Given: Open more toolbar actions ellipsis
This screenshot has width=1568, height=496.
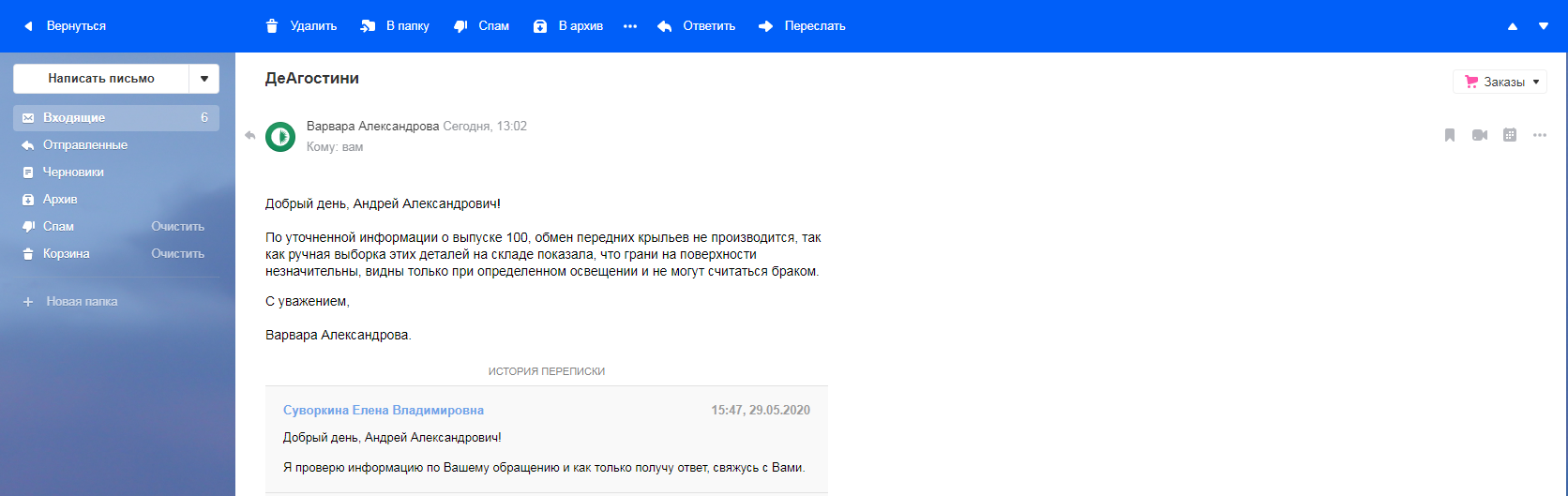Looking at the screenshot, I should [x=630, y=26].
